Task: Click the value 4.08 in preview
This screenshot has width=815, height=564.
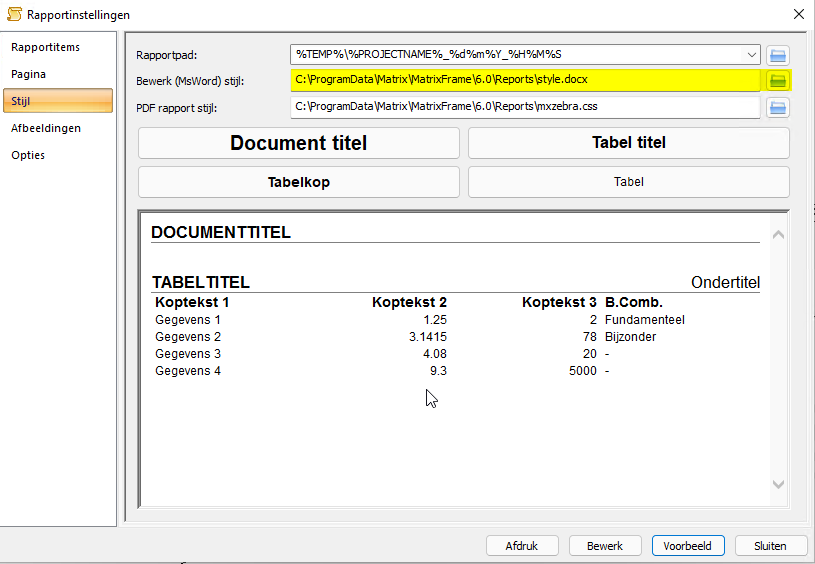Action: coord(435,354)
